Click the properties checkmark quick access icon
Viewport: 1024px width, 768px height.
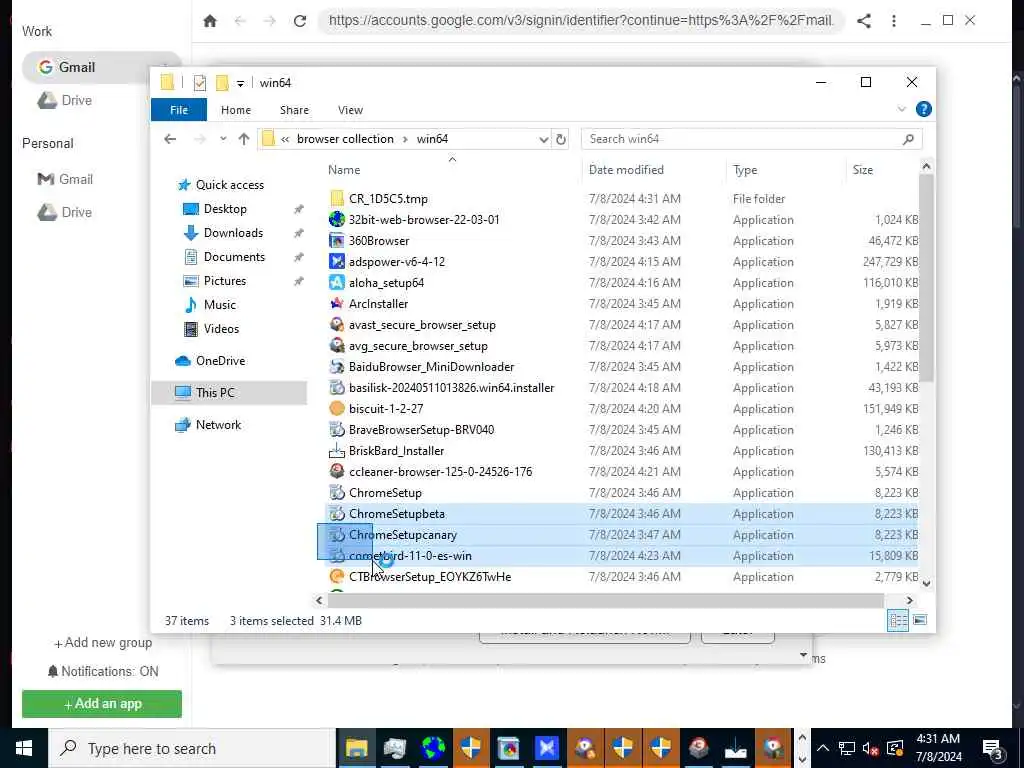[x=200, y=83]
